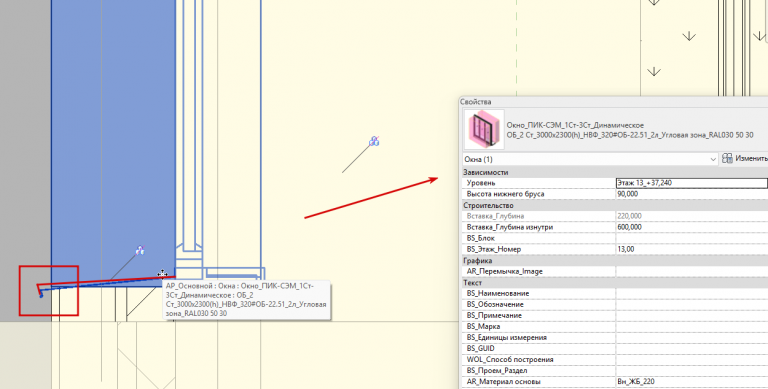Click the BS_GUID value cell
Image resolution: width=768 pixels, height=389 pixels.
point(692,348)
